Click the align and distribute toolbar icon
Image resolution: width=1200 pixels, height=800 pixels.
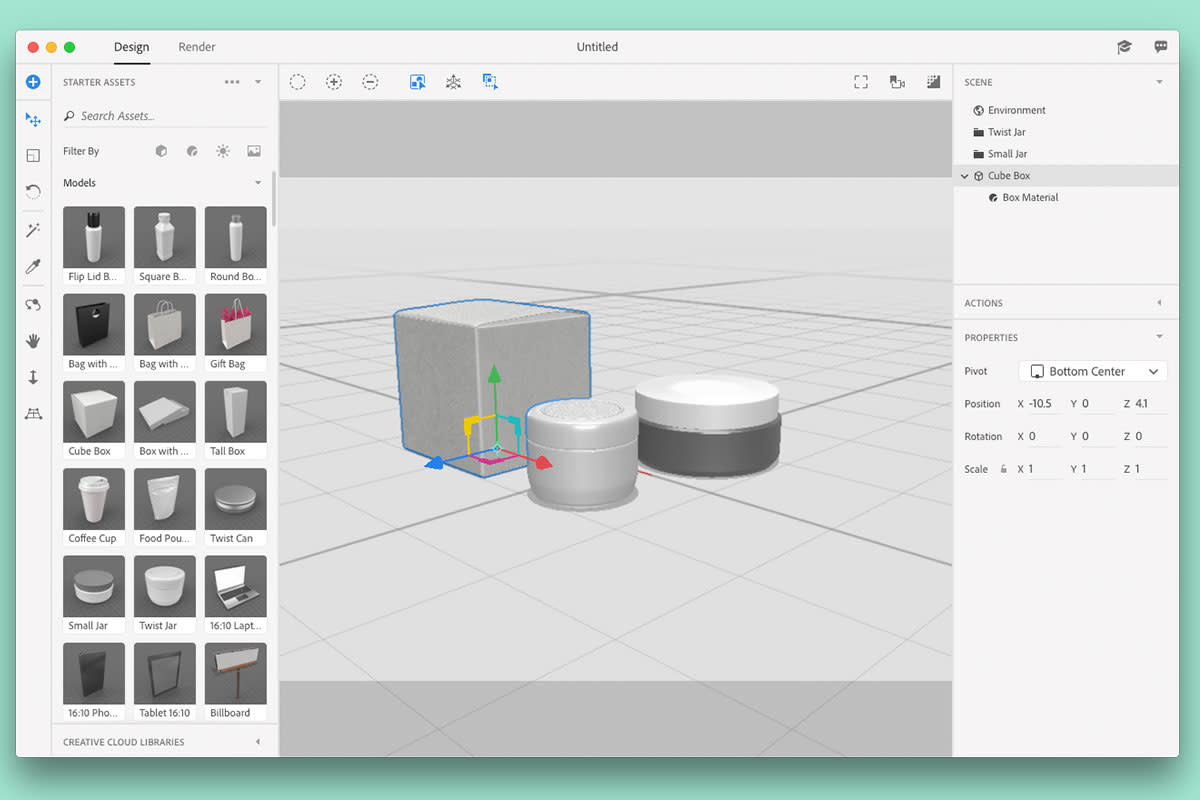[x=453, y=82]
